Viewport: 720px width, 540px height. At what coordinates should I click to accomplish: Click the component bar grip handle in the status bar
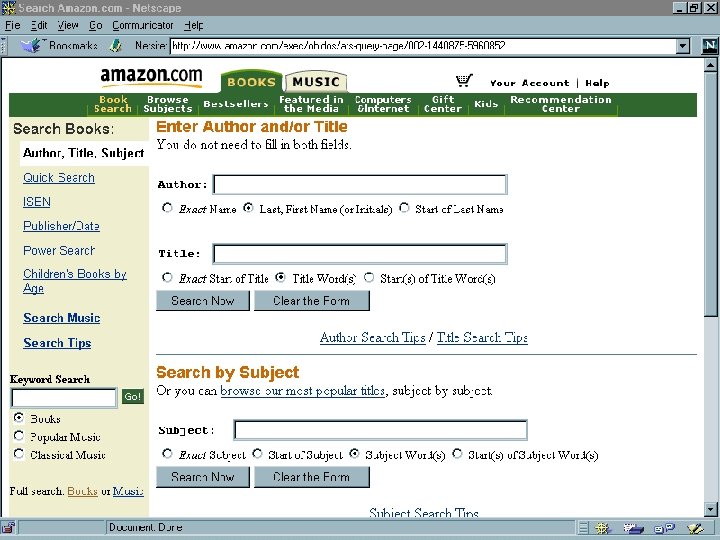(583, 529)
